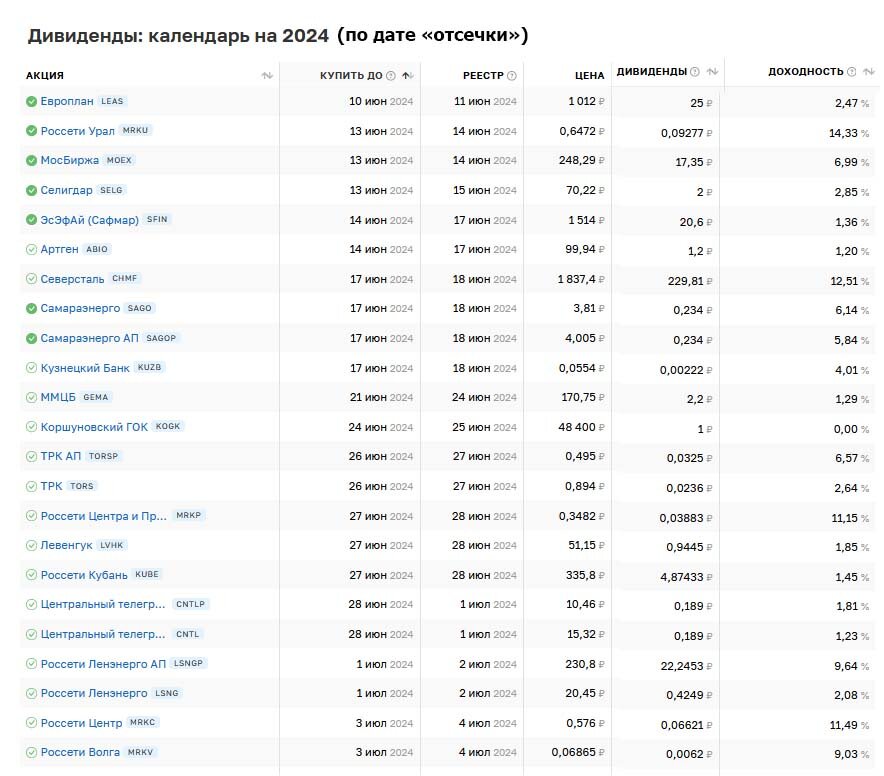Image resolution: width=884 pixels, height=776 pixels.
Task: Click the check icon beside Россети Урал
Action: (x=32, y=131)
